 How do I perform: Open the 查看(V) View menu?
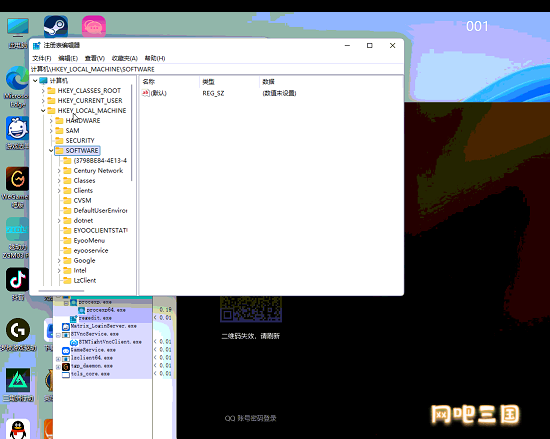pos(95,58)
